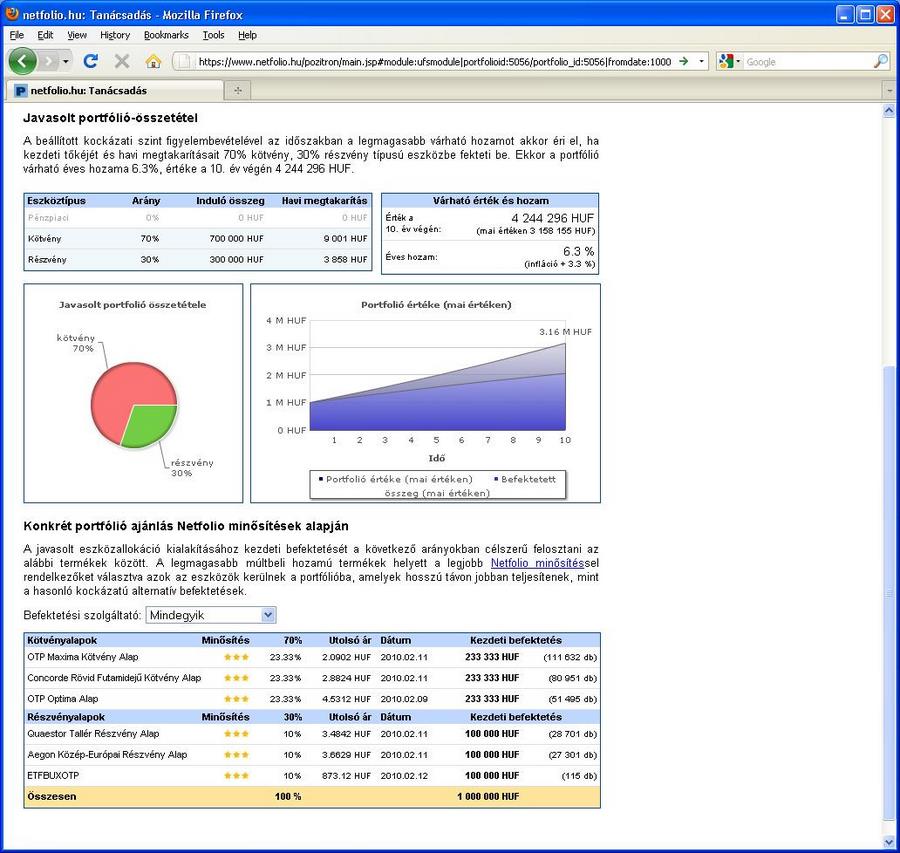This screenshot has height=853, width=900.
Task: Click the Portfolió értéke (mai értéken) legend entry
Action: click(395, 479)
